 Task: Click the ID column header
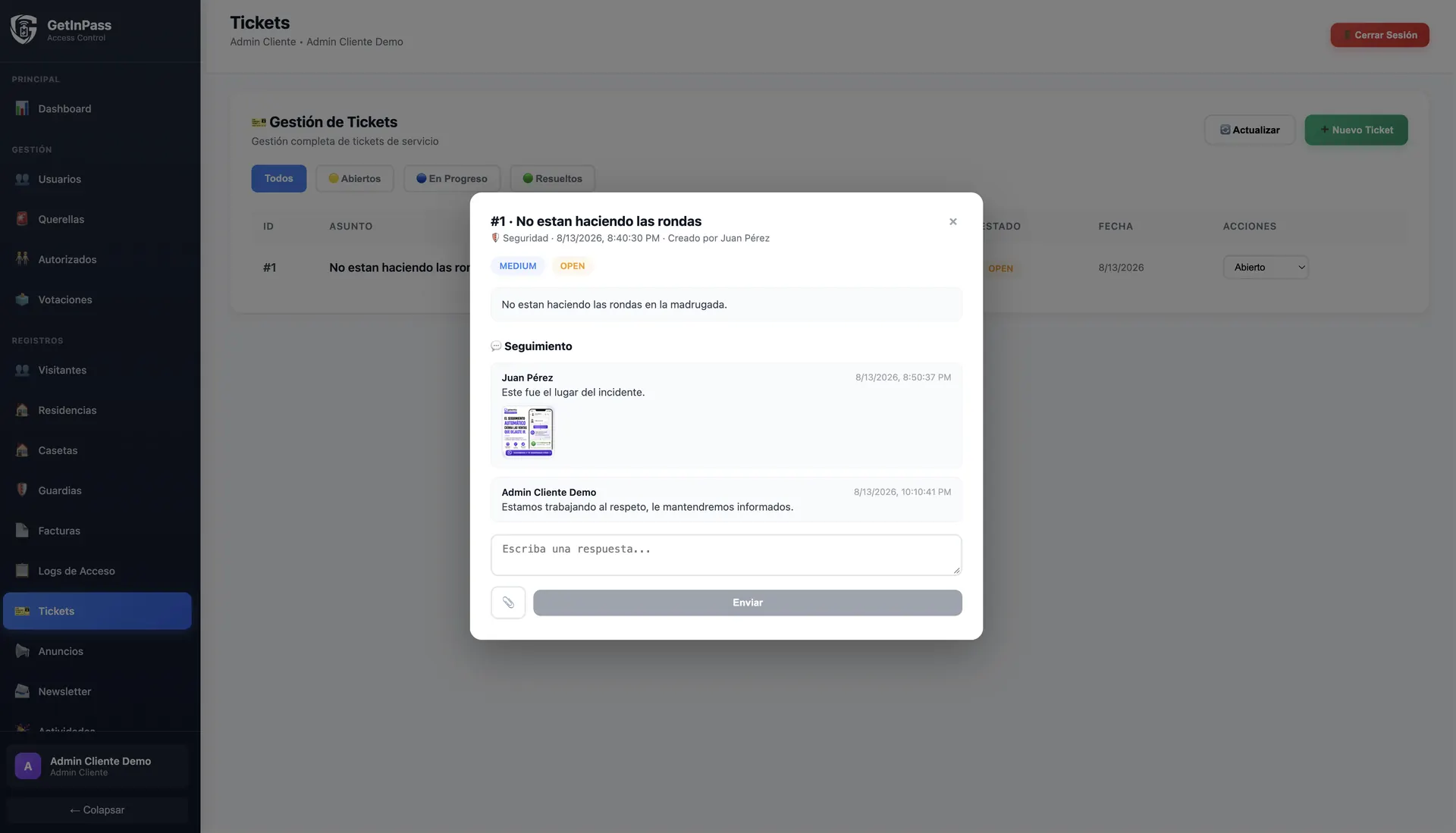pos(268,226)
